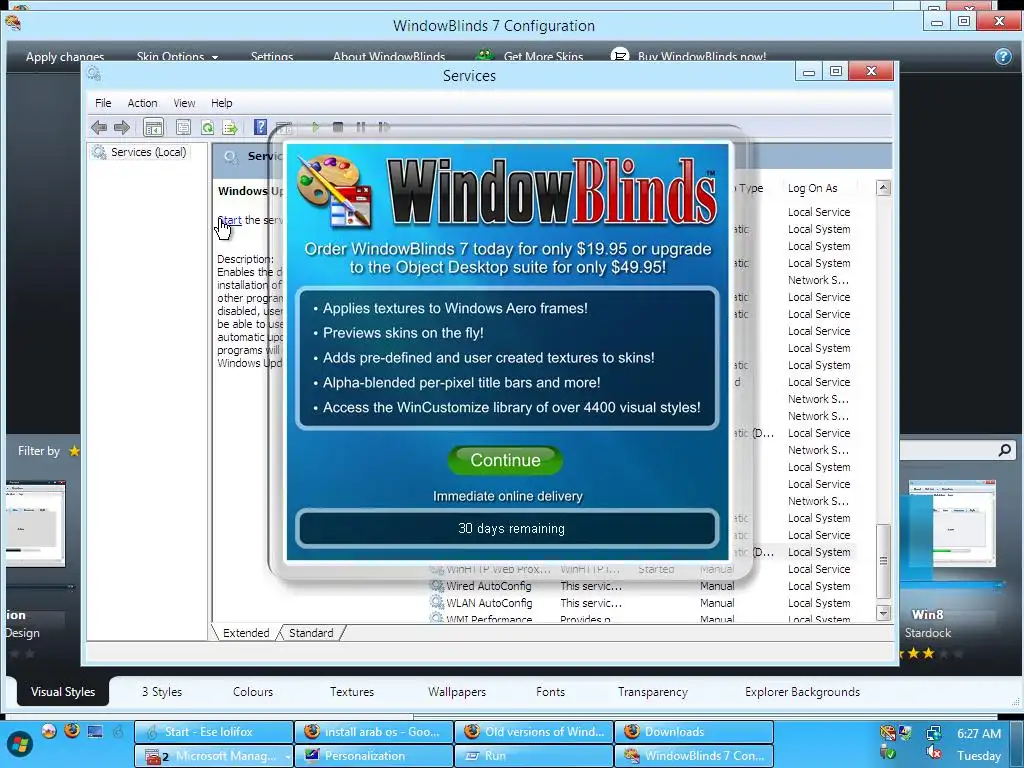
Task: Switch to Colours tab
Action: 253,692
